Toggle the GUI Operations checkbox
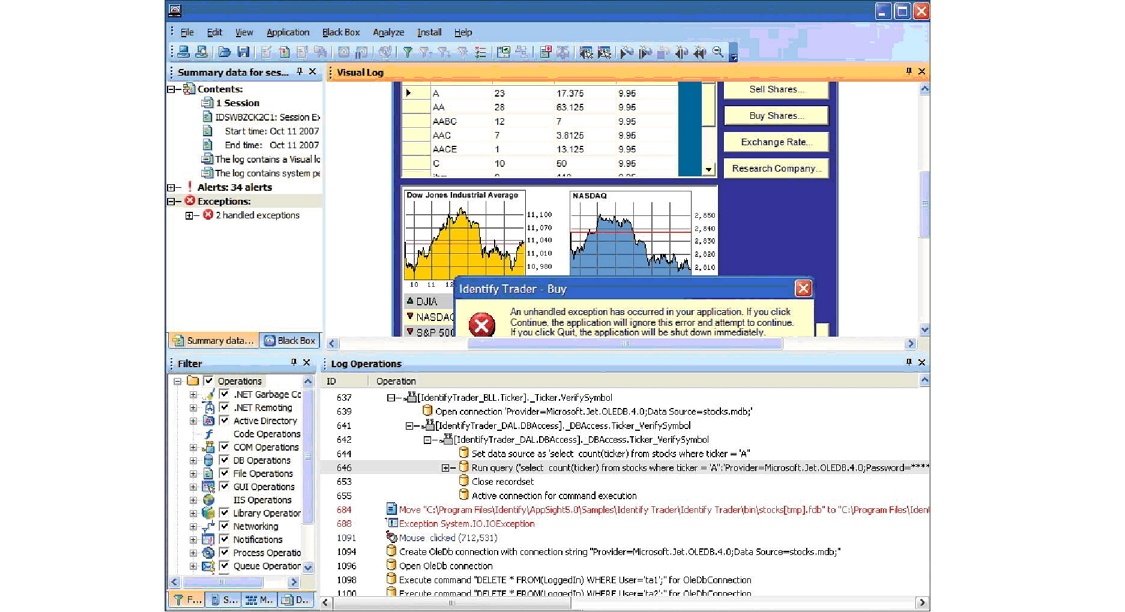The height and width of the screenshot is (612, 1125). click(x=225, y=487)
